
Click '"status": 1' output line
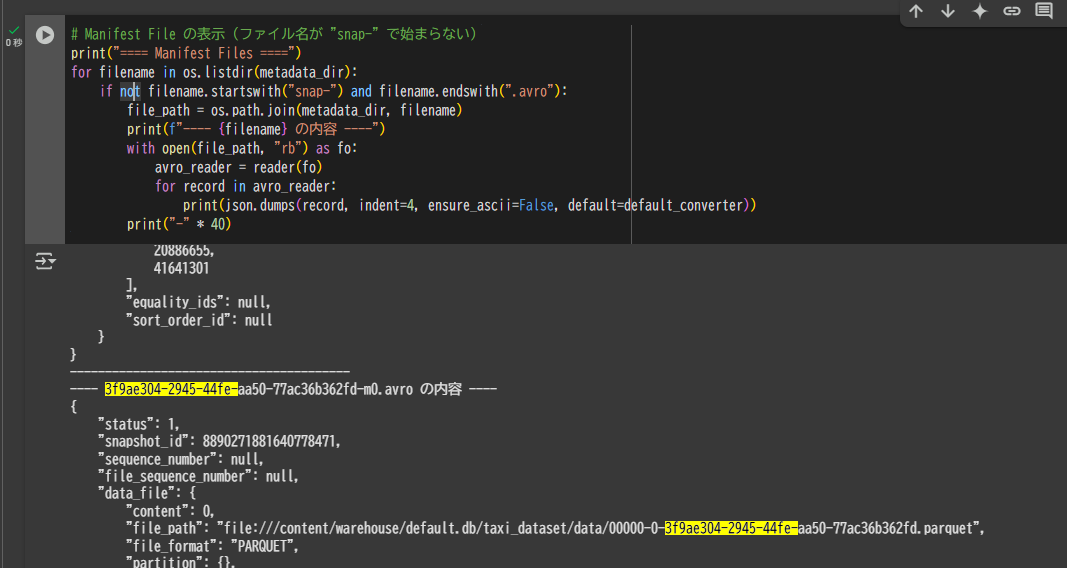click(x=138, y=424)
